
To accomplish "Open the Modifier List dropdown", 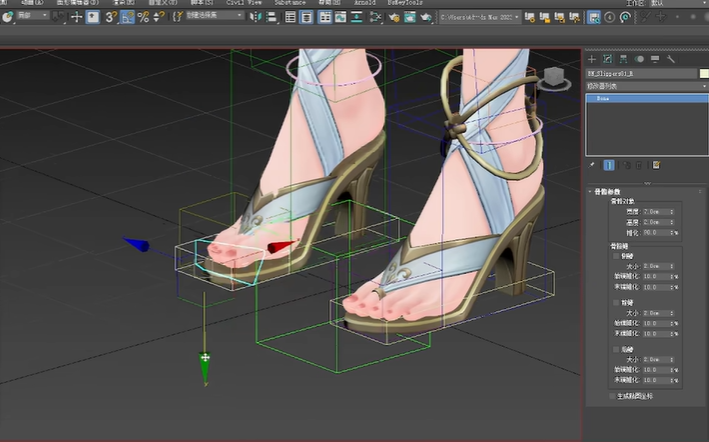I will 645,86.
